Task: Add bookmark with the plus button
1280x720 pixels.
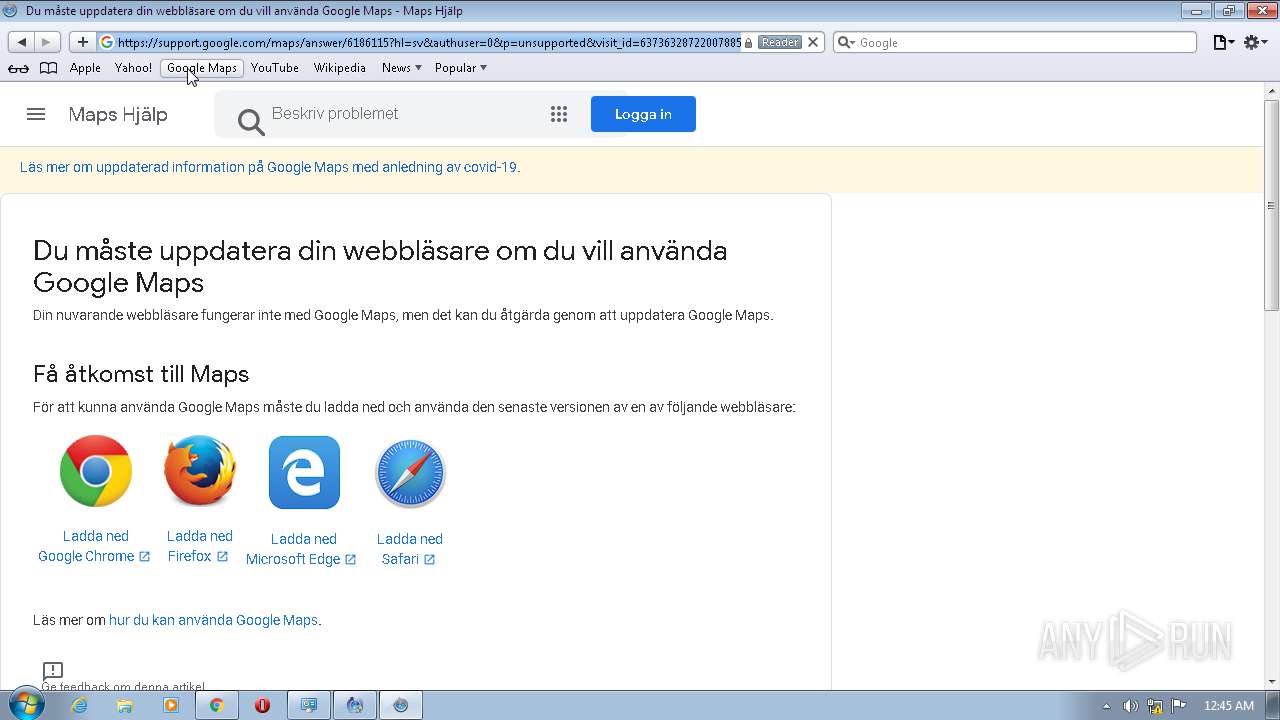Action: (x=82, y=42)
